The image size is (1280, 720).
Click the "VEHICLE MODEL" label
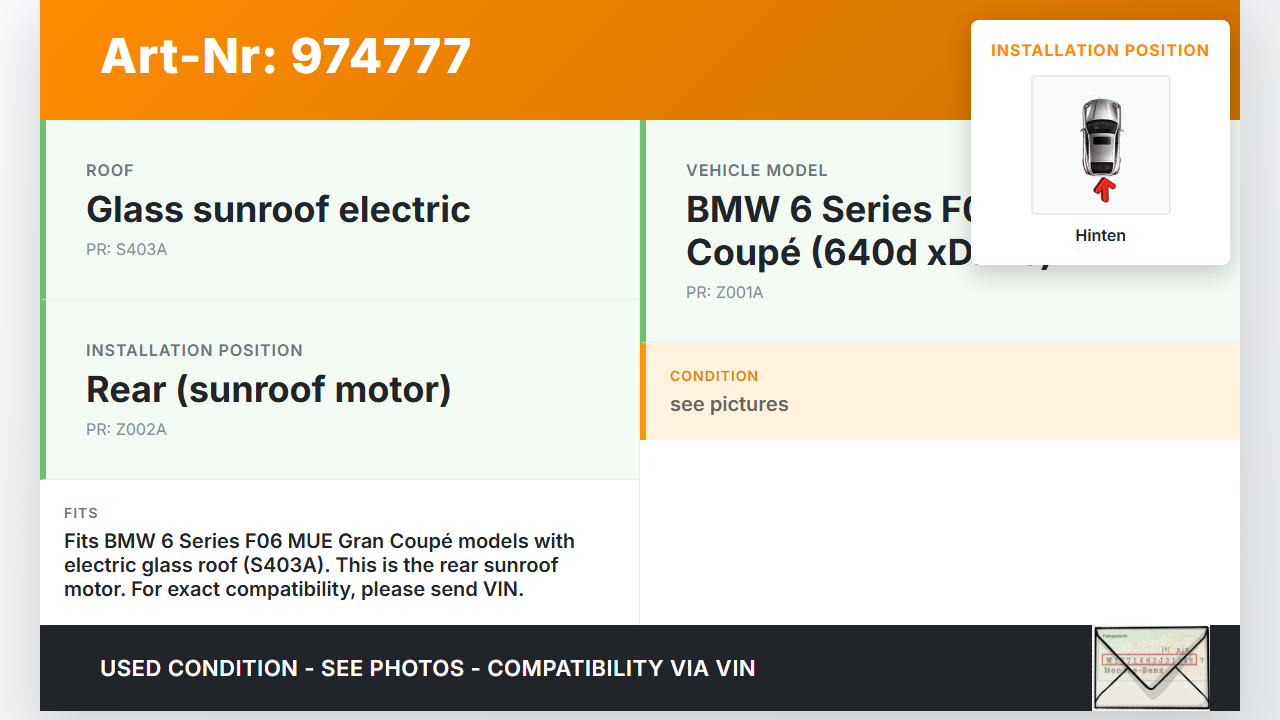tap(756, 171)
